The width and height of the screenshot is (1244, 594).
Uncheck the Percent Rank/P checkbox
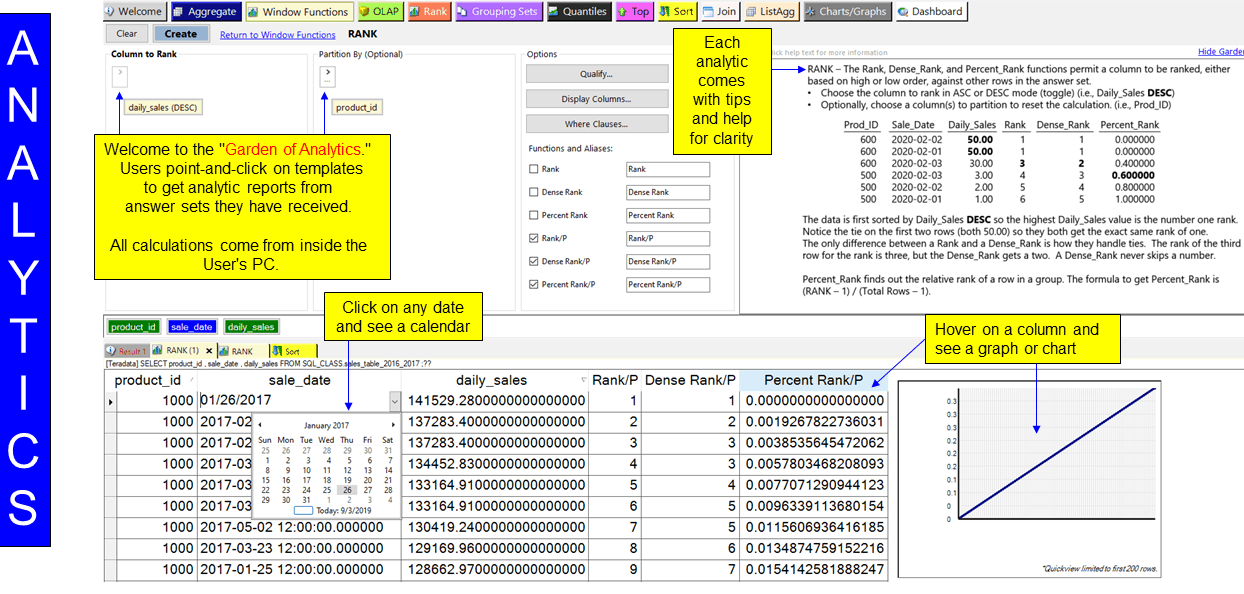533,285
